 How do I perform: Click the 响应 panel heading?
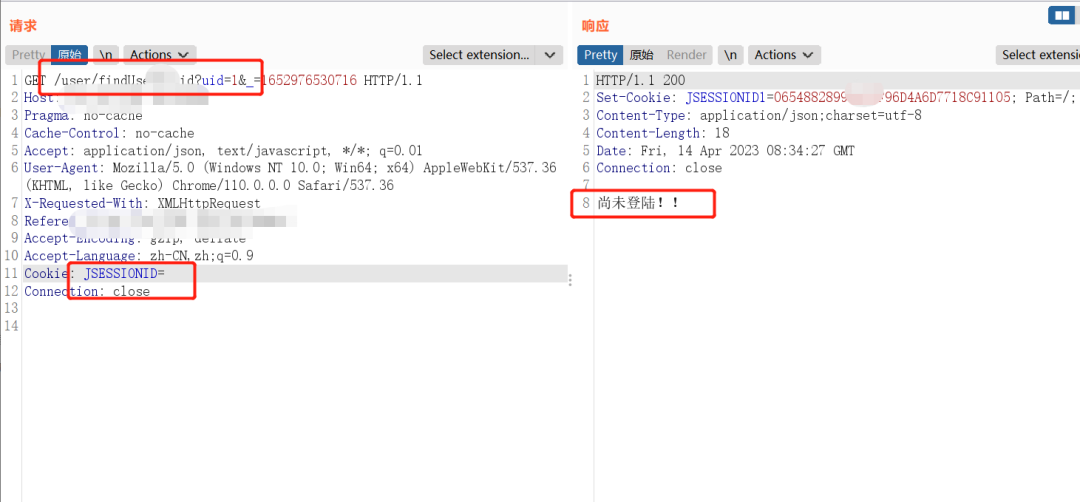pos(595,26)
